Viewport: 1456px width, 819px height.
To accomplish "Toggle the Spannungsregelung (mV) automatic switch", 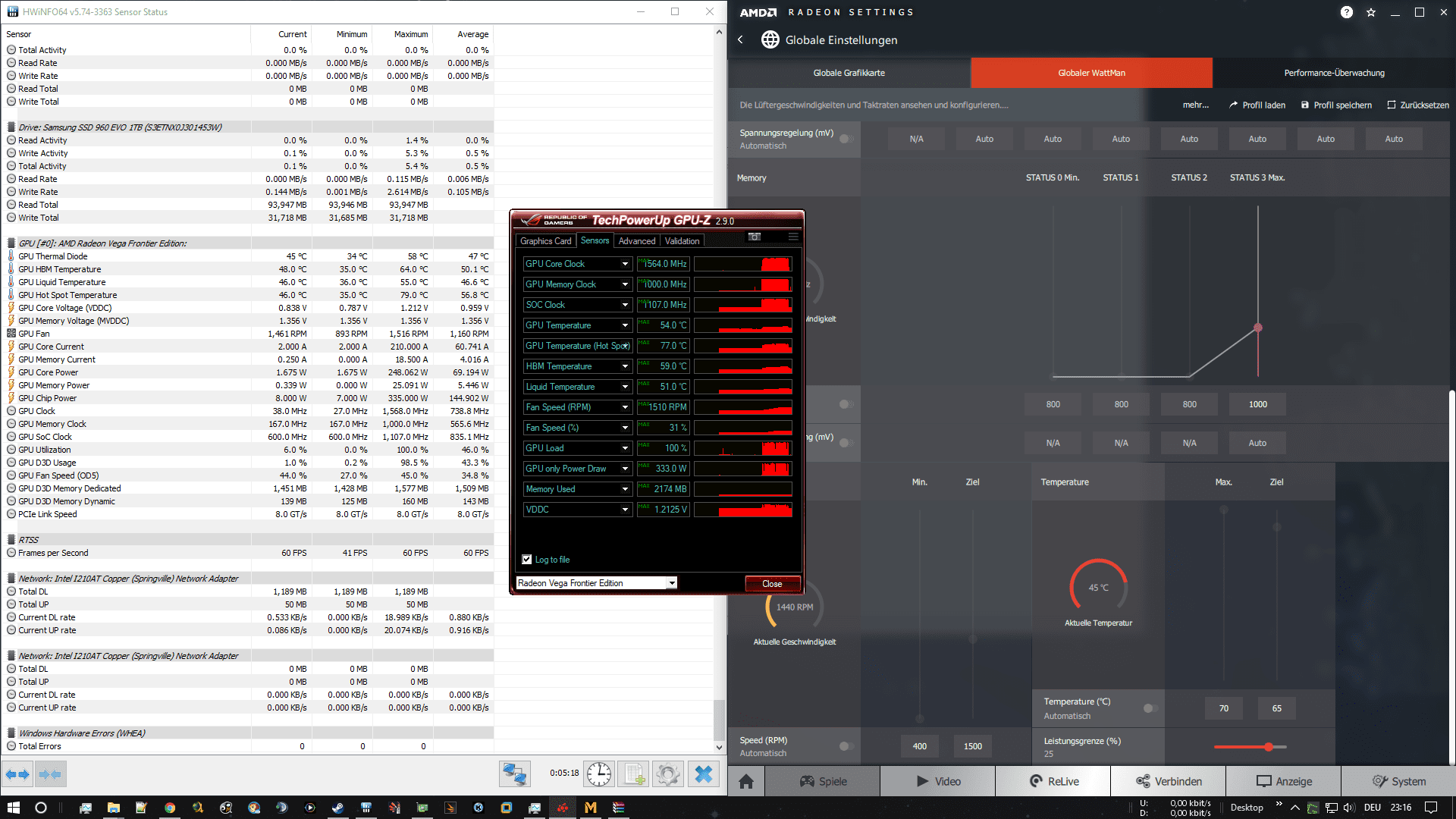I will [846, 139].
